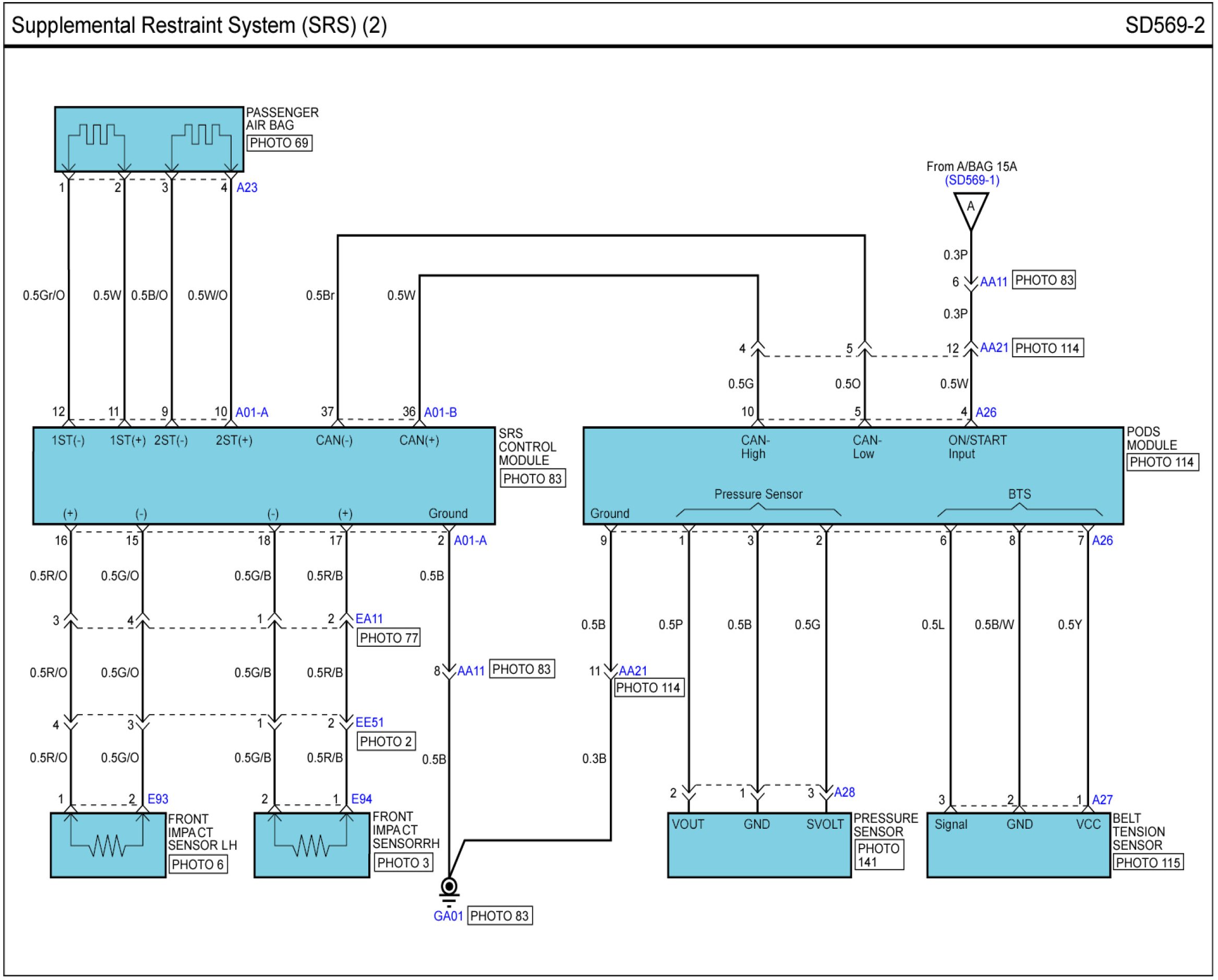Select the A01-B connector label

click(440, 413)
